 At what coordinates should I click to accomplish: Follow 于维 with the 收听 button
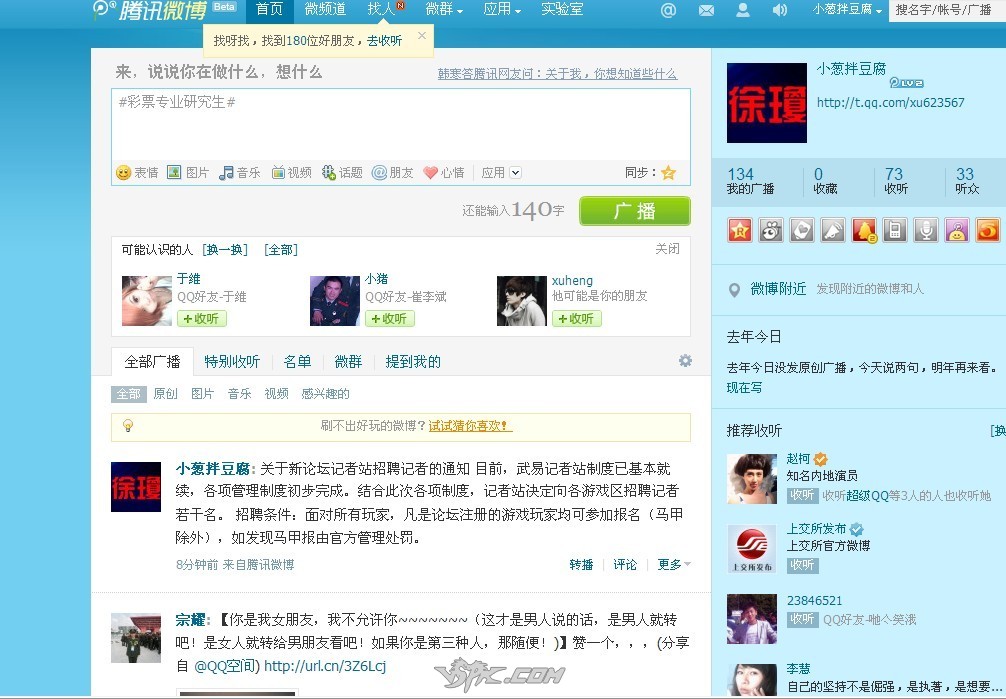[x=201, y=318]
